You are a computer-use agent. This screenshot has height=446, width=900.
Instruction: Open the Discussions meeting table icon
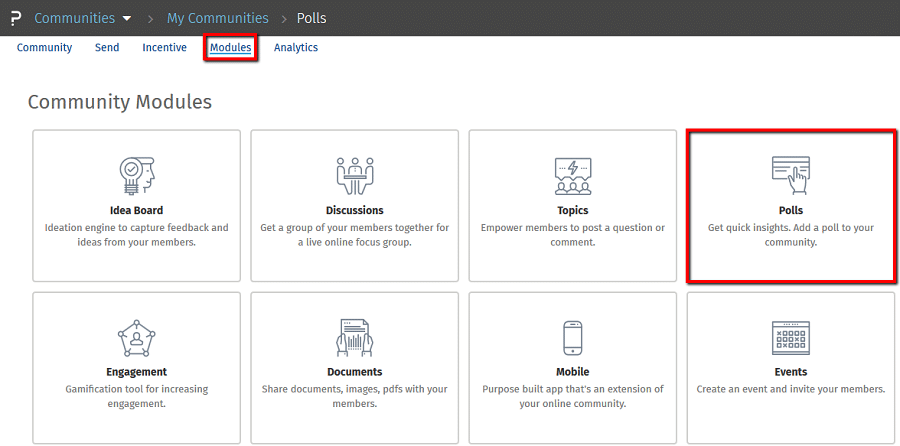(355, 176)
